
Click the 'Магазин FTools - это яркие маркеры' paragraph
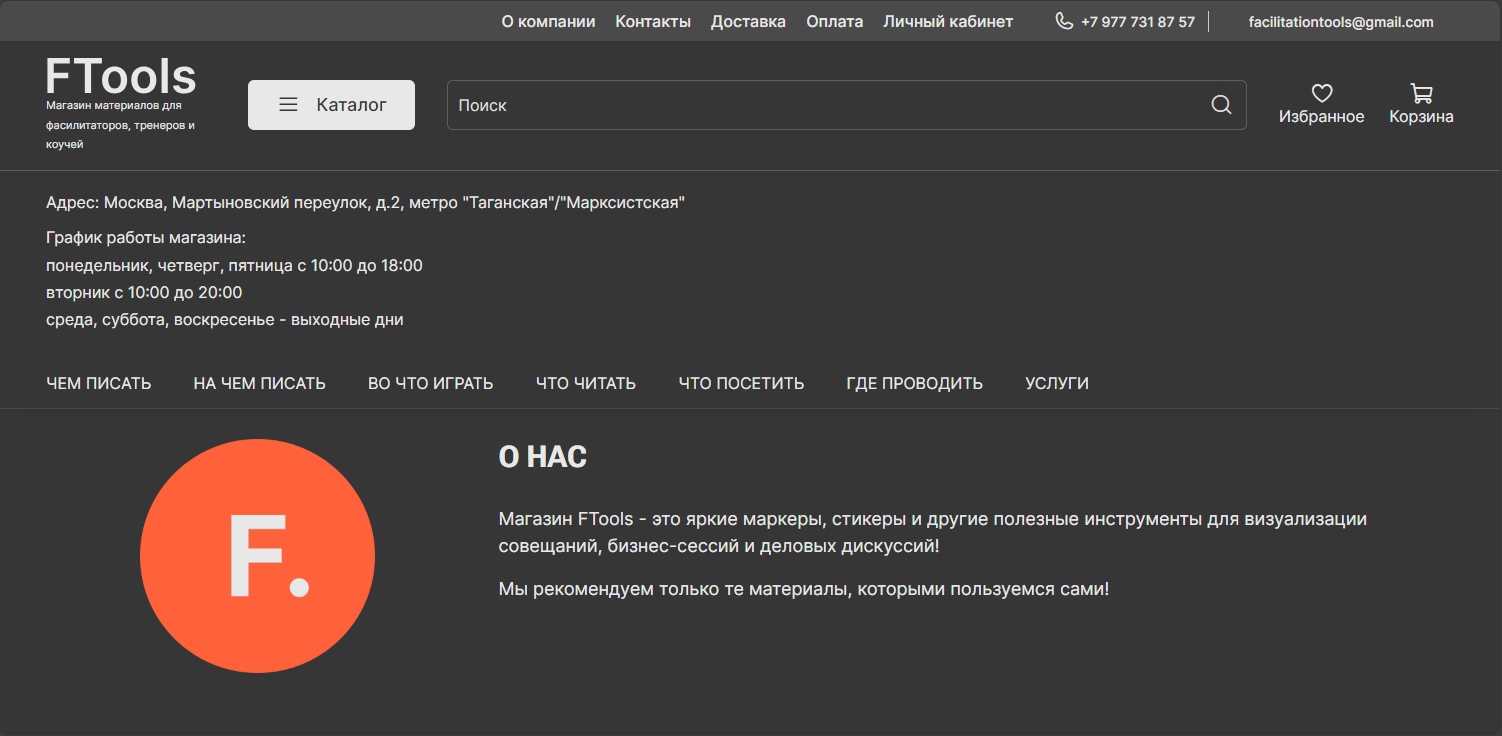click(932, 533)
